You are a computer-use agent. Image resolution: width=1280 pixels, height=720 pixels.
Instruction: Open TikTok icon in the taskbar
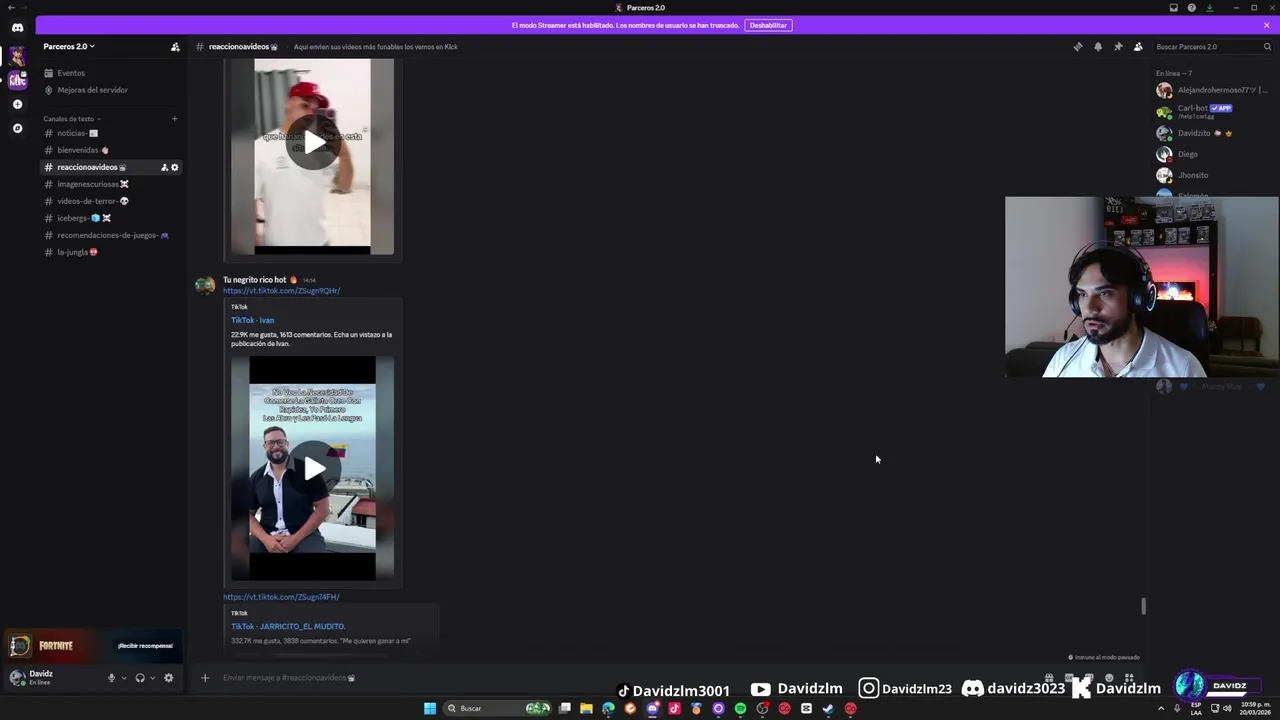pyautogui.click(x=674, y=708)
